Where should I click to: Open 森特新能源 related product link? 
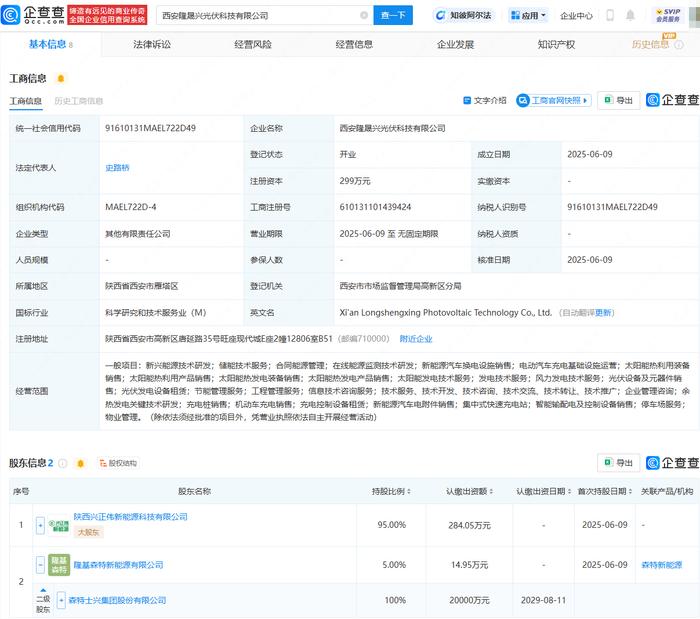coord(662,565)
